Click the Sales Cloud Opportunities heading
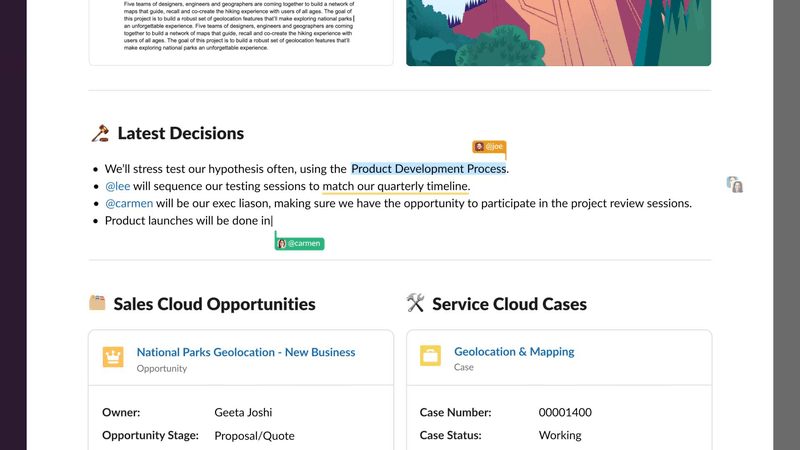 214,304
